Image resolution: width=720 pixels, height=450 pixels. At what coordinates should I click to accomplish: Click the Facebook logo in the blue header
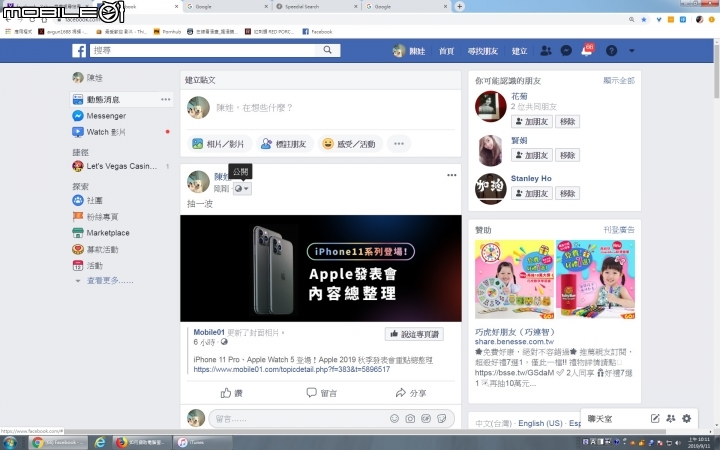pos(79,51)
